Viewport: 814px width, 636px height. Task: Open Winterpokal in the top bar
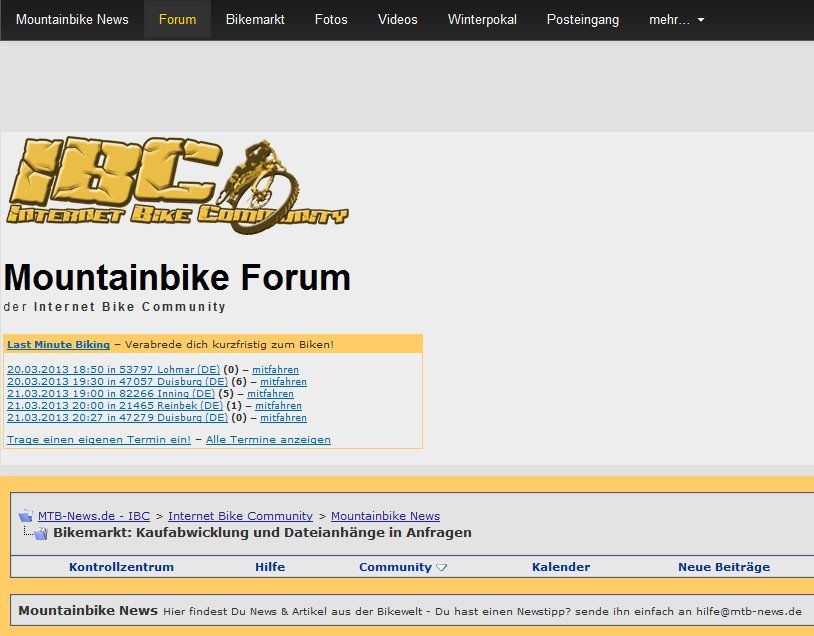pos(482,20)
